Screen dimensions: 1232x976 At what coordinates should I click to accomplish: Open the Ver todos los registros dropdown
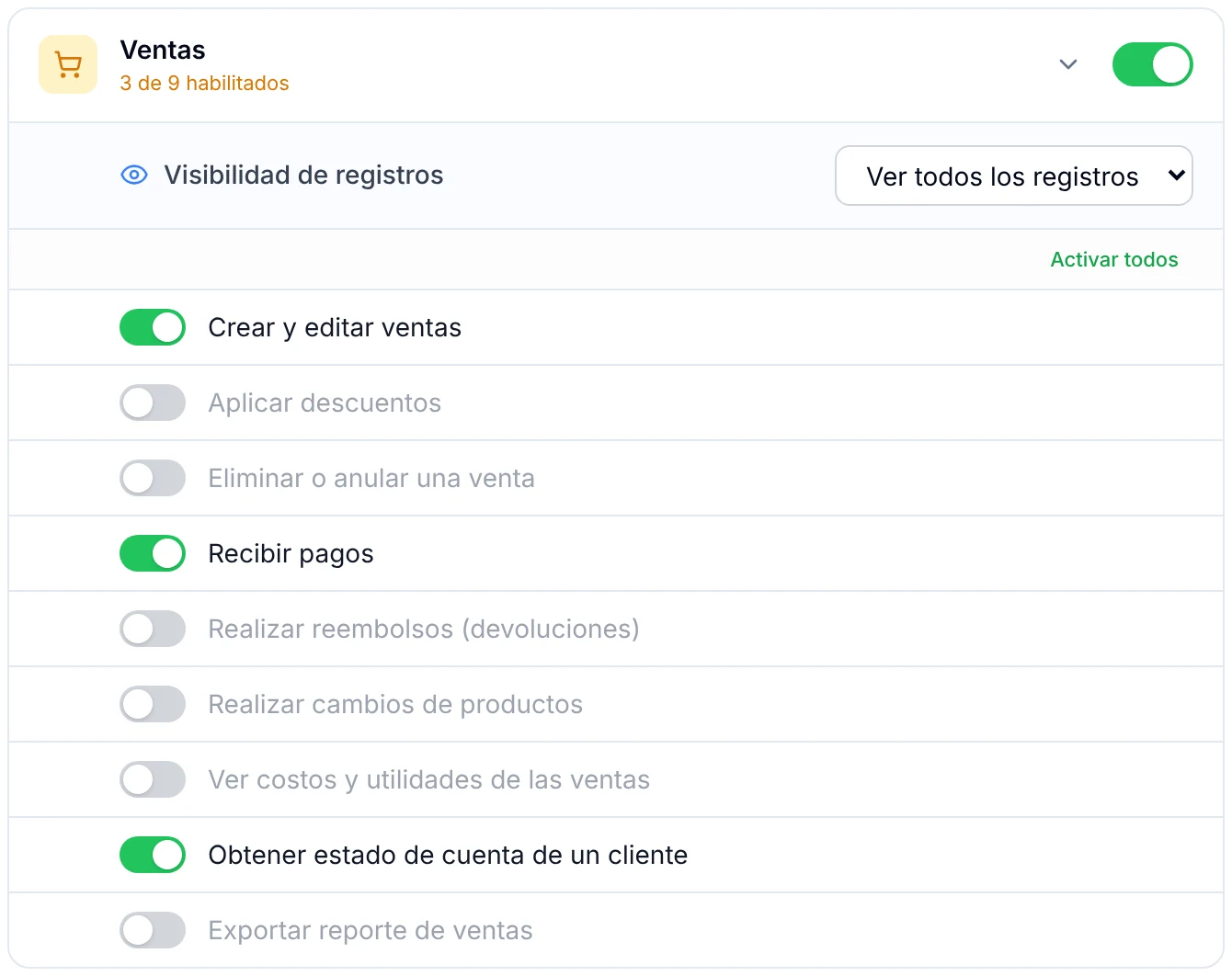(1013, 176)
